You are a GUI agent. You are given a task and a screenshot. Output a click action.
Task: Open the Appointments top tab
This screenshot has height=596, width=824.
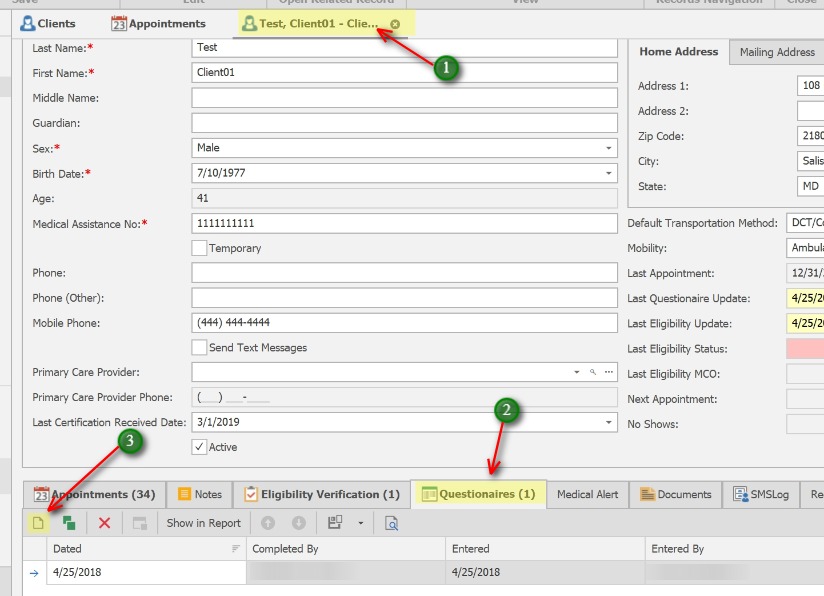(x=158, y=23)
